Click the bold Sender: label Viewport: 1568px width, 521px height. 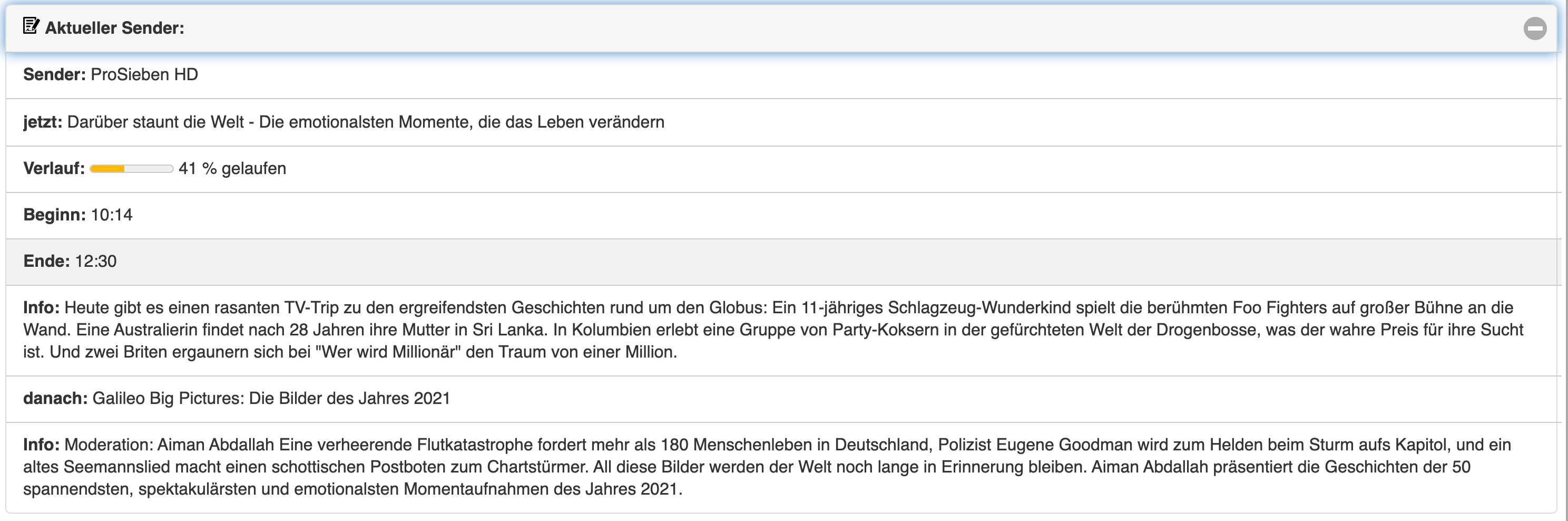point(55,74)
